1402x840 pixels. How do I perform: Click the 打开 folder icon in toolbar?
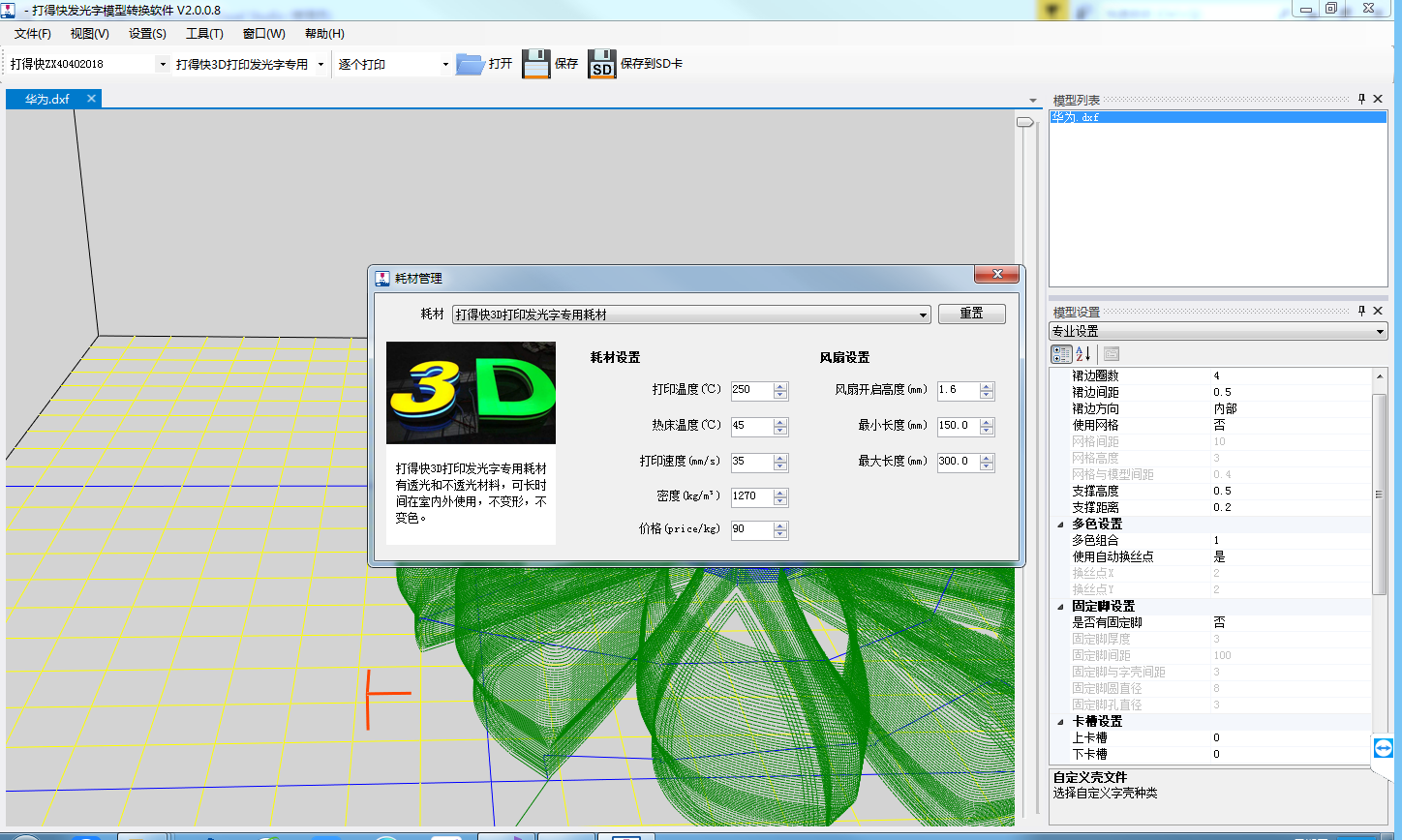471,64
